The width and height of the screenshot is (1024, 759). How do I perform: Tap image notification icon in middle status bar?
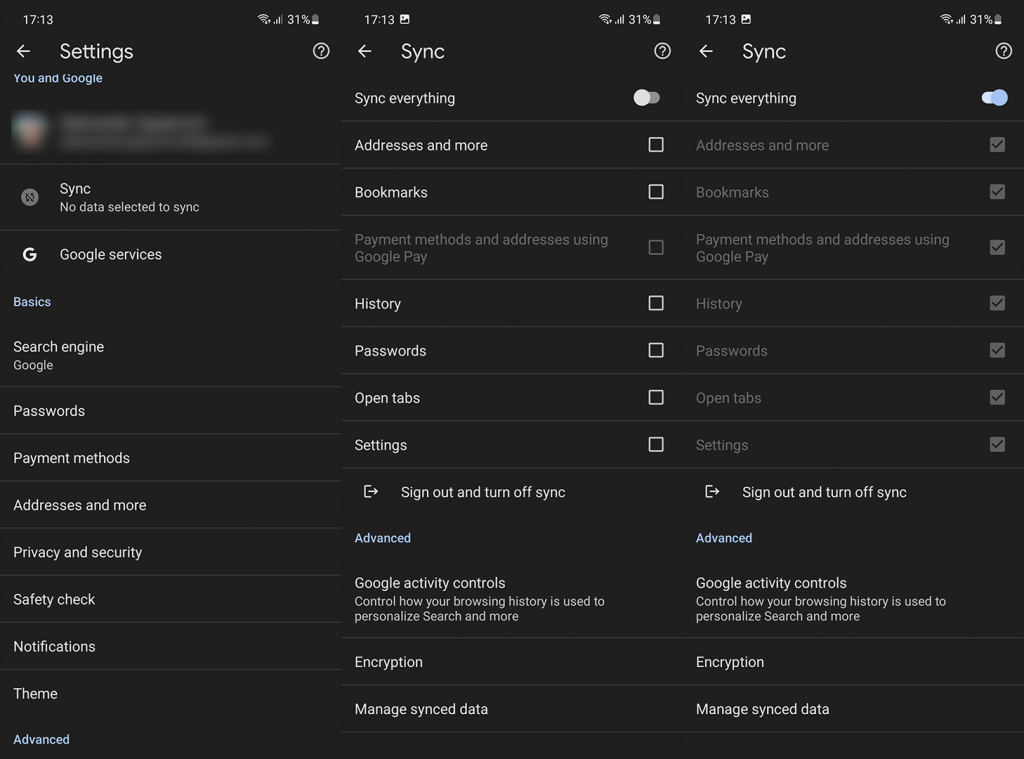coord(405,20)
